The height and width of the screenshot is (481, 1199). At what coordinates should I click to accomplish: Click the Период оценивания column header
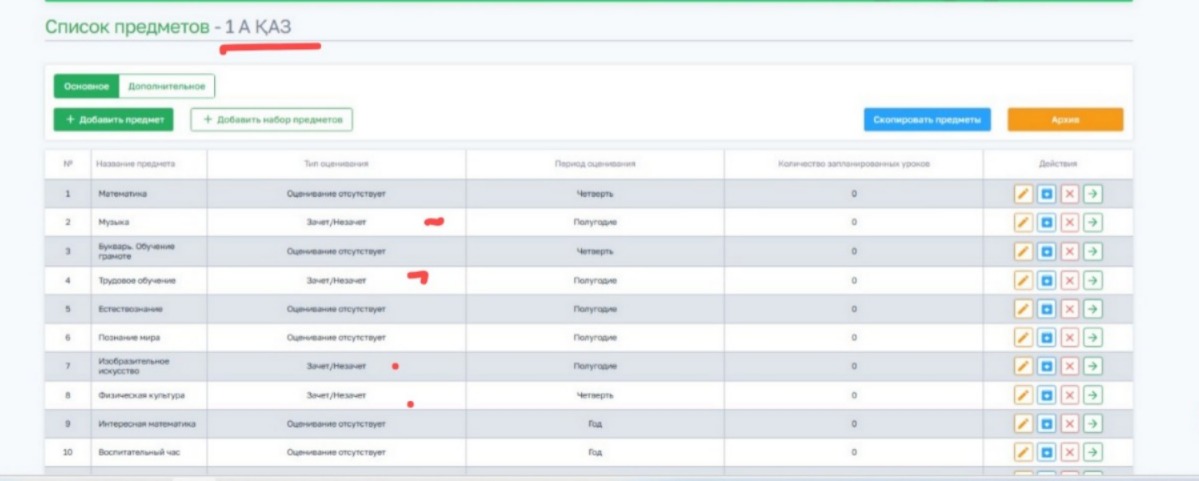[x=595, y=164]
